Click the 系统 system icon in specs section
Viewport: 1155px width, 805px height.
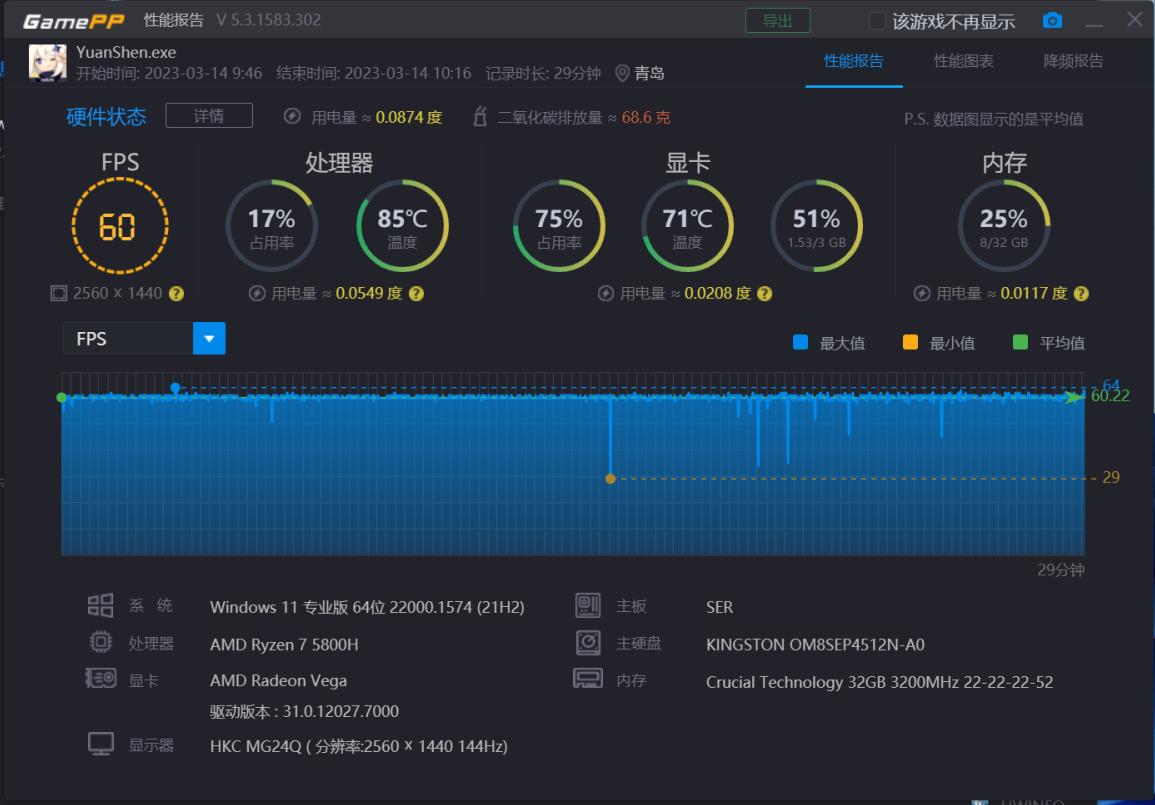pyautogui.click(x=100, y=605)
